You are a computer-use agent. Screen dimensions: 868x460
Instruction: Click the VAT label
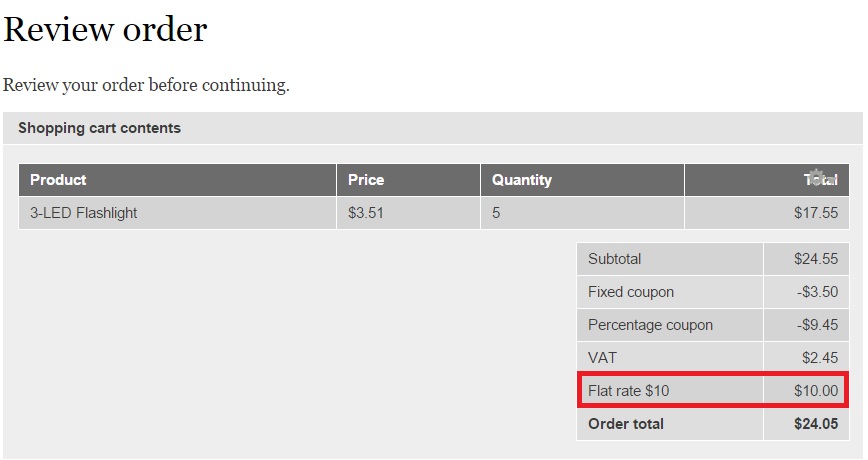(602, 358)
